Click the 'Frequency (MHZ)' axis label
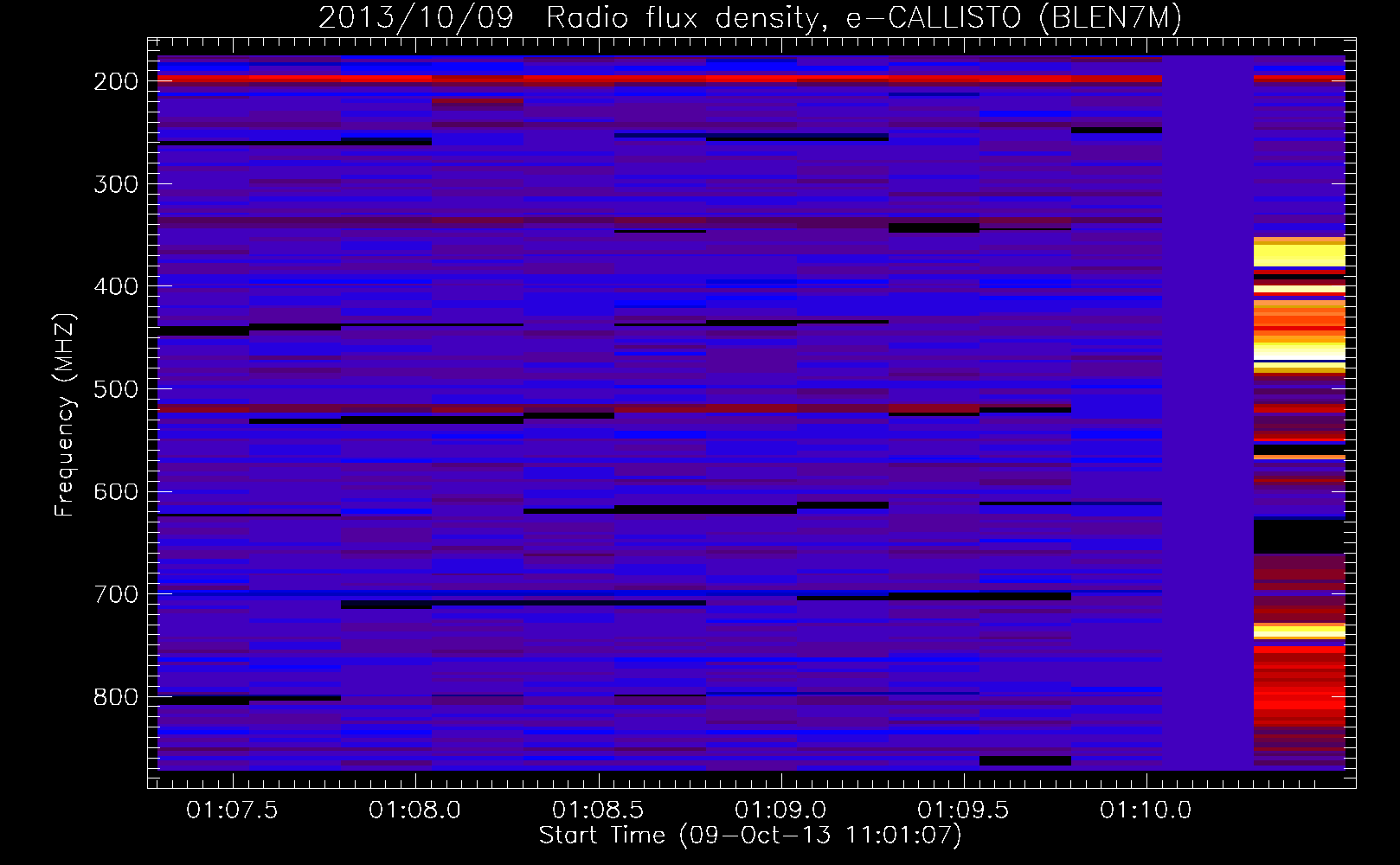Screen dimensions: 1400x865 [65, 414]
